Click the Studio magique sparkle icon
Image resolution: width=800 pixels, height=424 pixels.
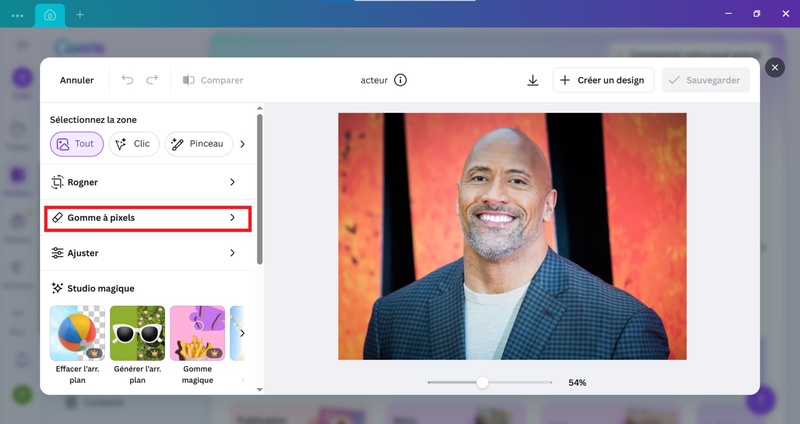(x=57, y=288)
